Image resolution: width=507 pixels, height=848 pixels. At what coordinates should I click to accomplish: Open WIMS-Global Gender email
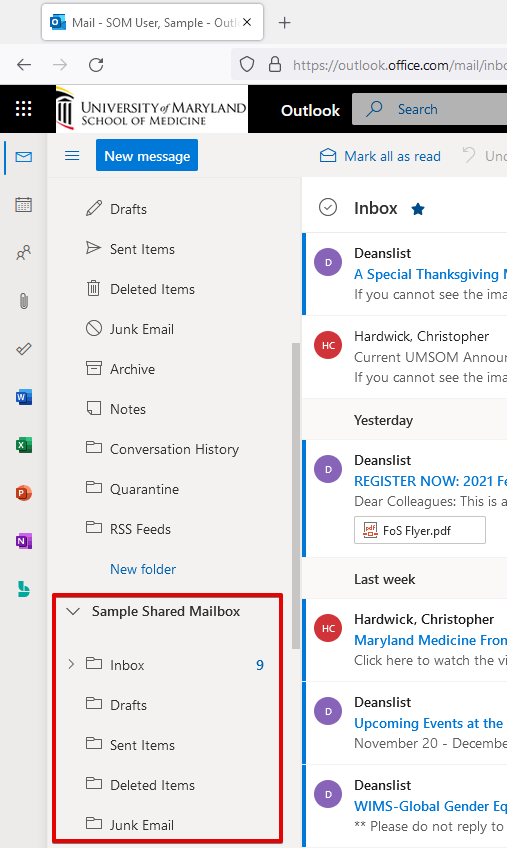click(406, 806)
